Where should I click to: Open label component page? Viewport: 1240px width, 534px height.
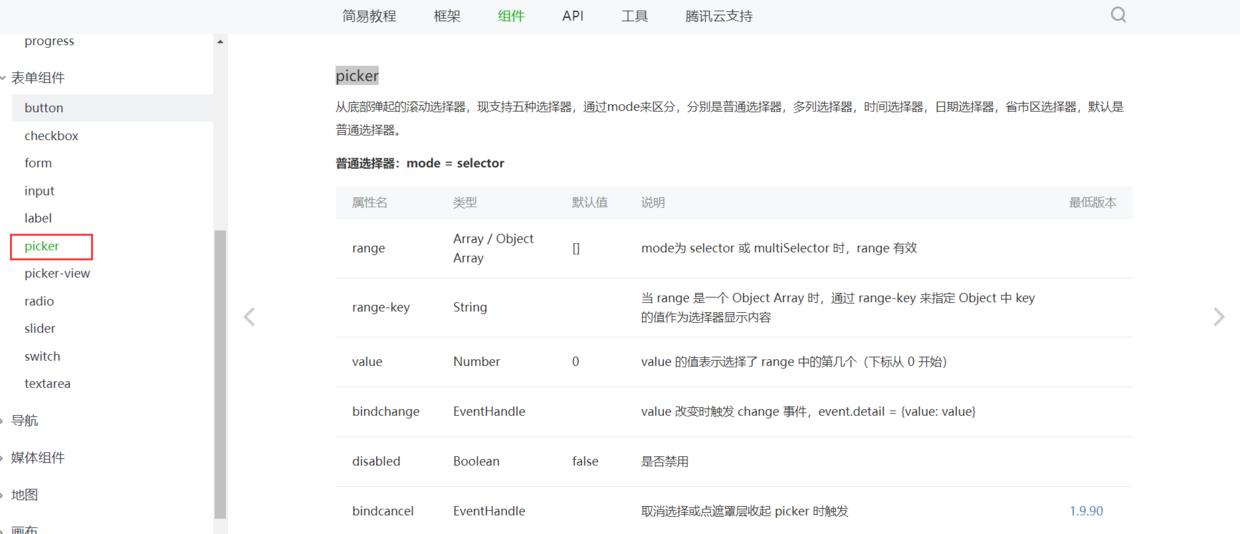pyautogui.click(x=38, y=218)
